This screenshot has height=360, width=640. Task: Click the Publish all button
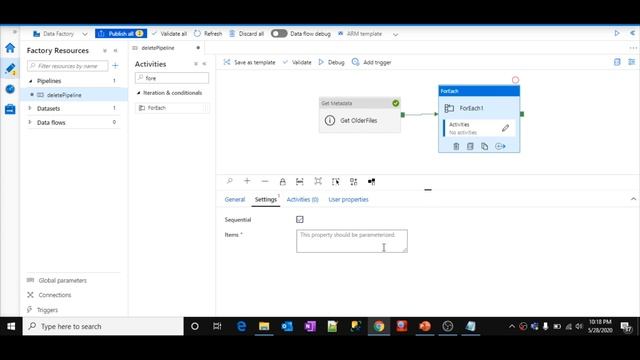point(121,33)
